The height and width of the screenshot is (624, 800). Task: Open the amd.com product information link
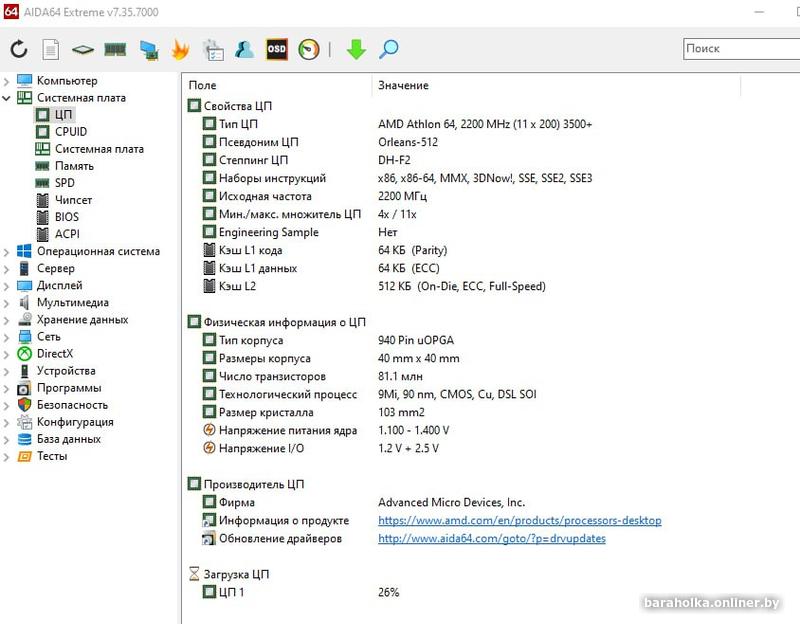coord(519,521)
